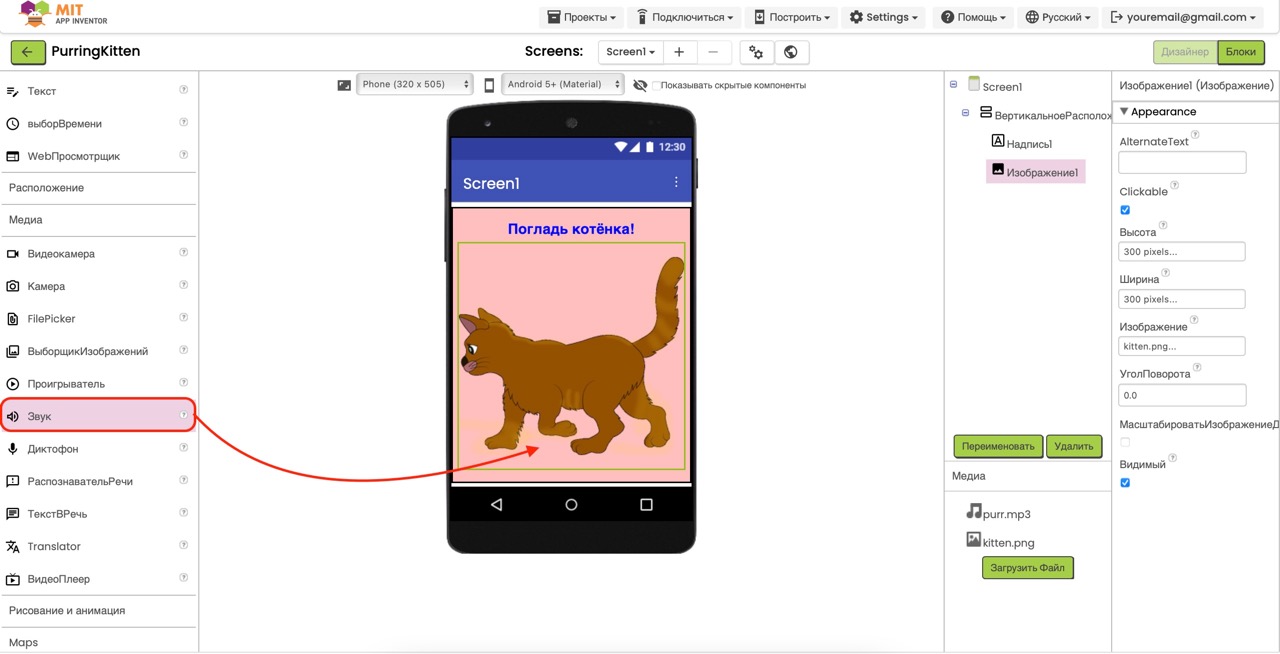Select Текст component in palette
Viewport: 1280px width, 654px height.
click(98, 91)
